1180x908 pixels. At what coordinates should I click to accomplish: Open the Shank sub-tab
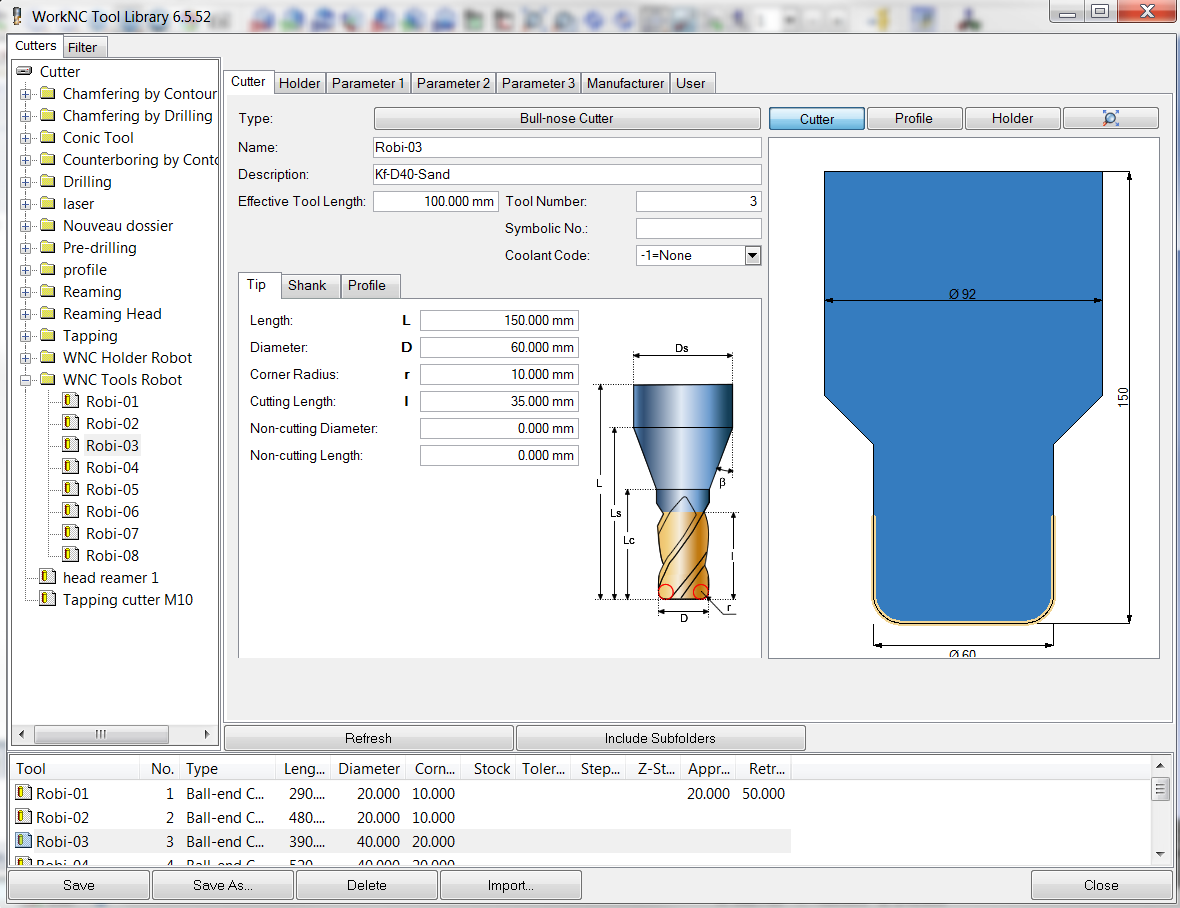[x=307, y=286]
